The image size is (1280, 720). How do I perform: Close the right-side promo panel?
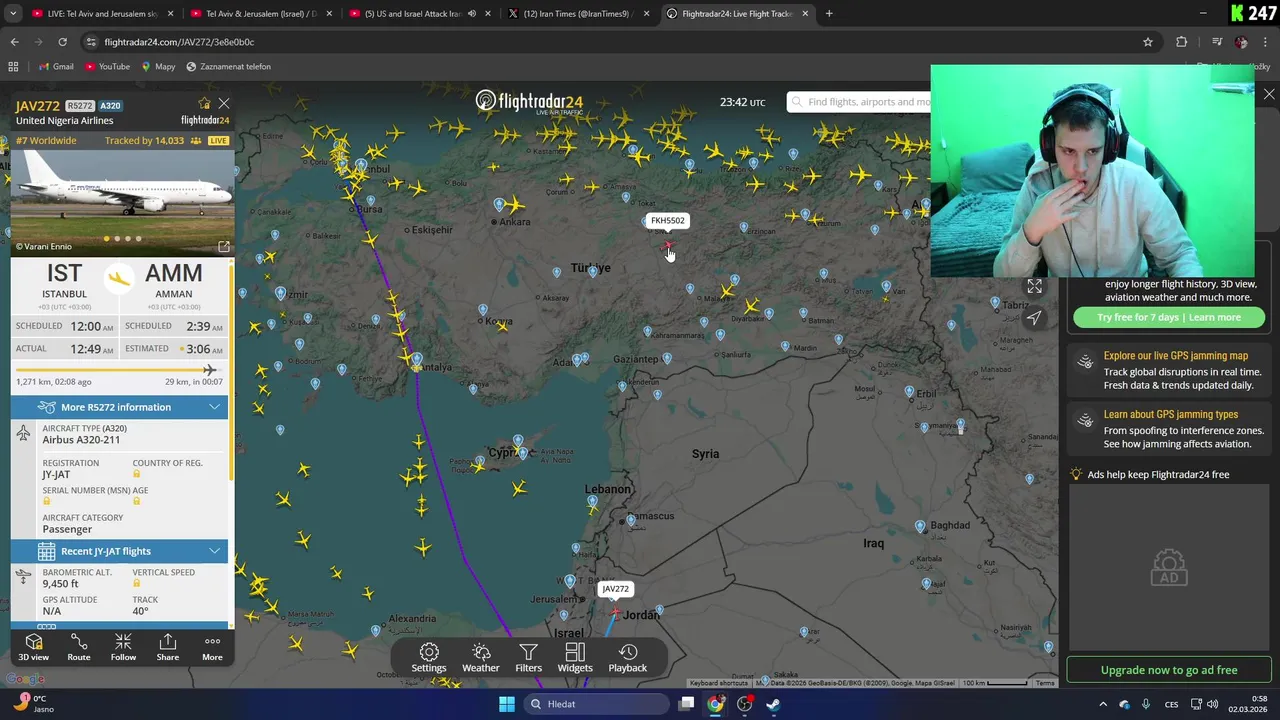[x=1269, y=94]
